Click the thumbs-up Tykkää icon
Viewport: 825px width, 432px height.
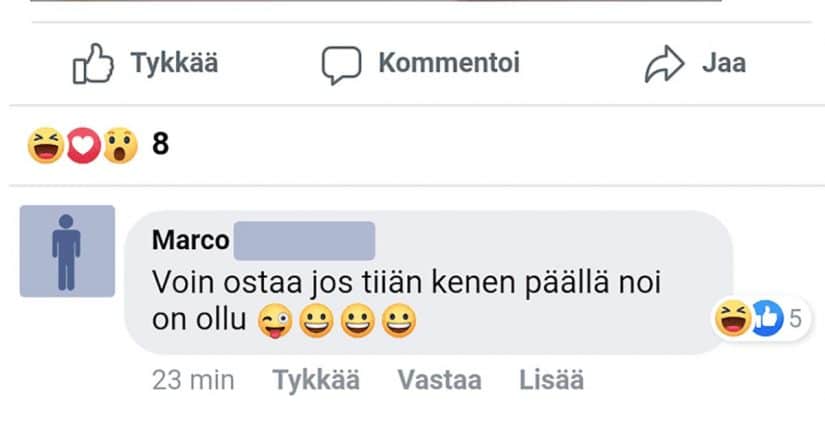click(93, 63)
